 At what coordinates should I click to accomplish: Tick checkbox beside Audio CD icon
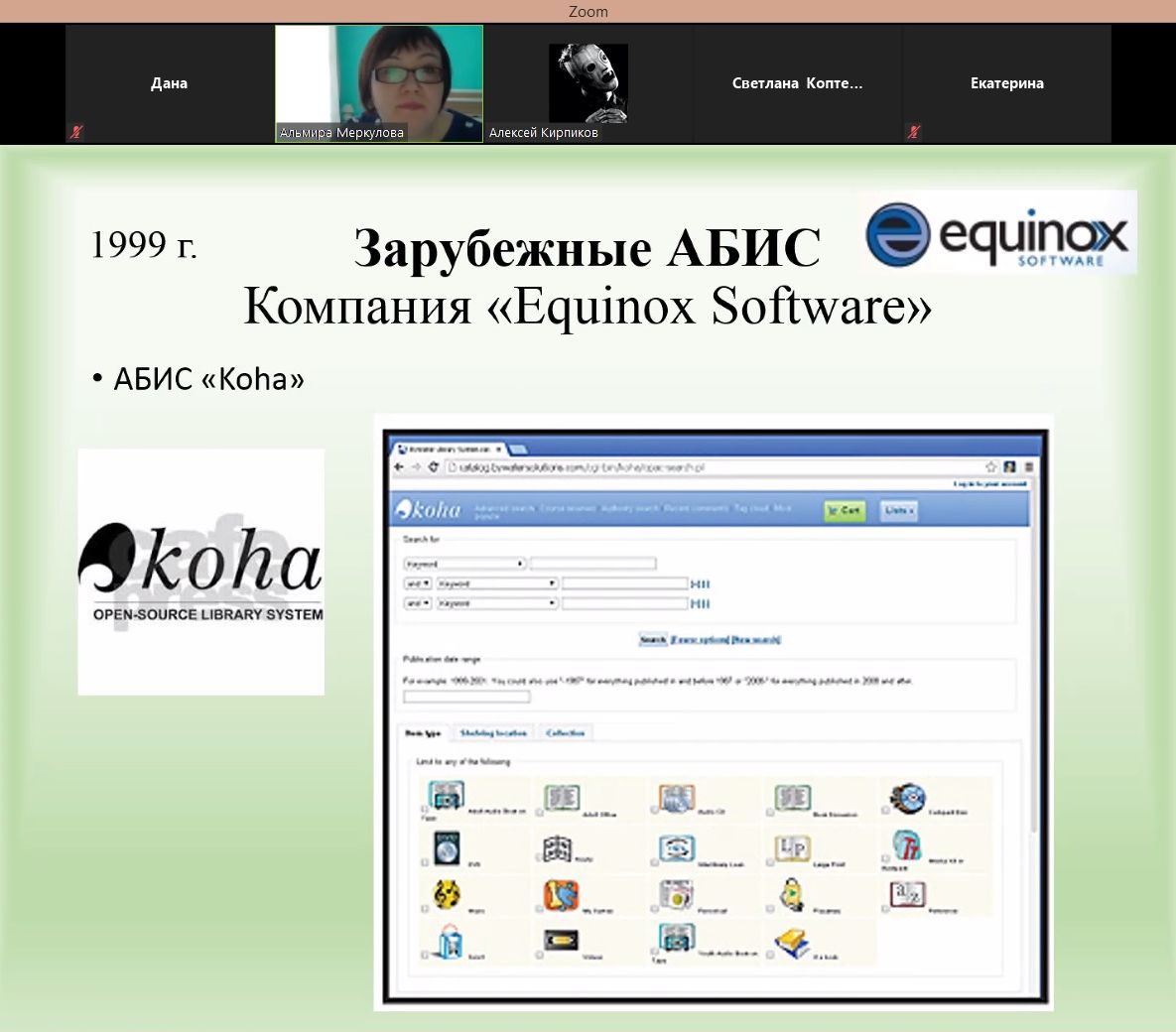(x=655, y=812)
